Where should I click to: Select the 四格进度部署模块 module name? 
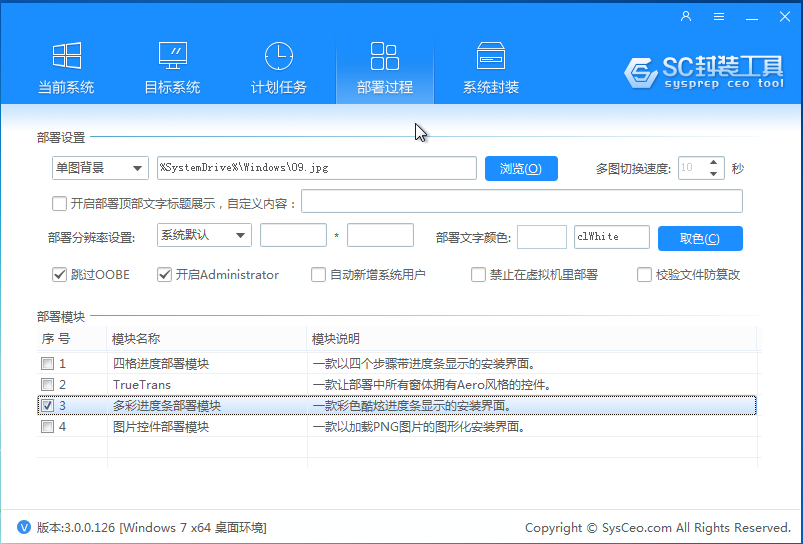[x=161, y=364]
